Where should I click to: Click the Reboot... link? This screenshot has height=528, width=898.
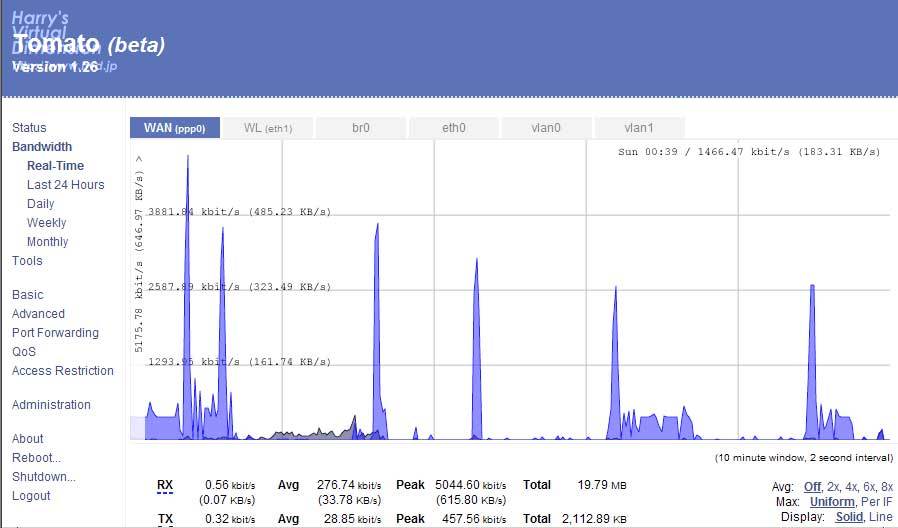36,458
